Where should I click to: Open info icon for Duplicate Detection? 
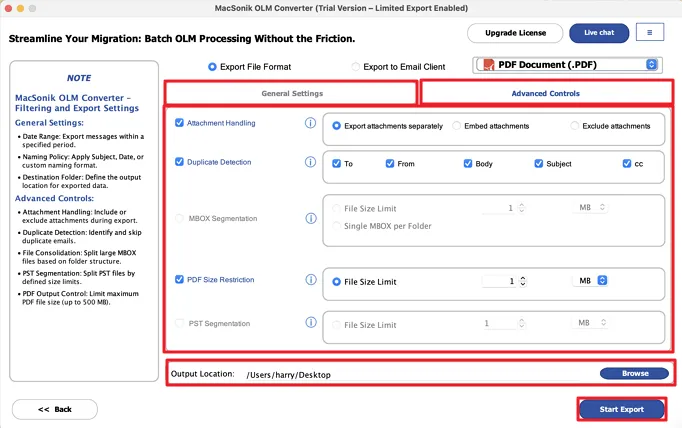(310, 162)
